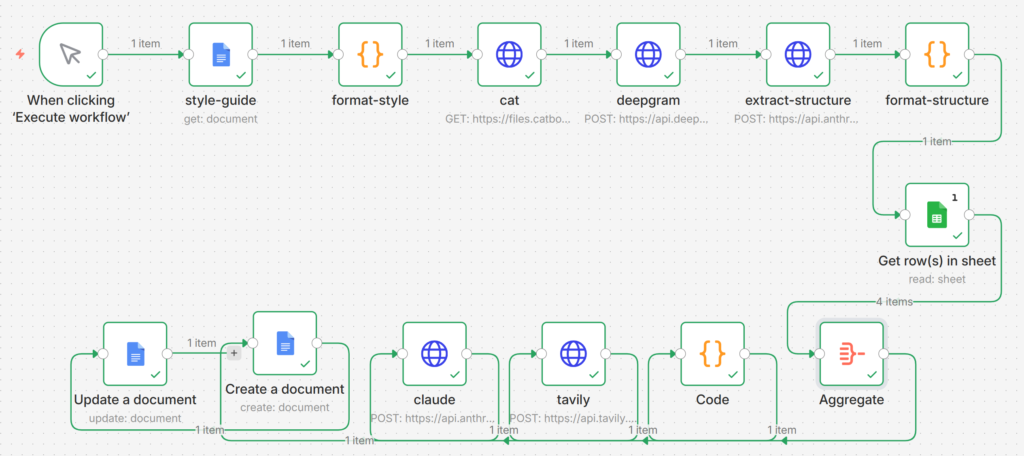Viewport: 1024px width, 456px height.
Task: Click the 'Get row(s) in sheet' label
Action: 937,261
